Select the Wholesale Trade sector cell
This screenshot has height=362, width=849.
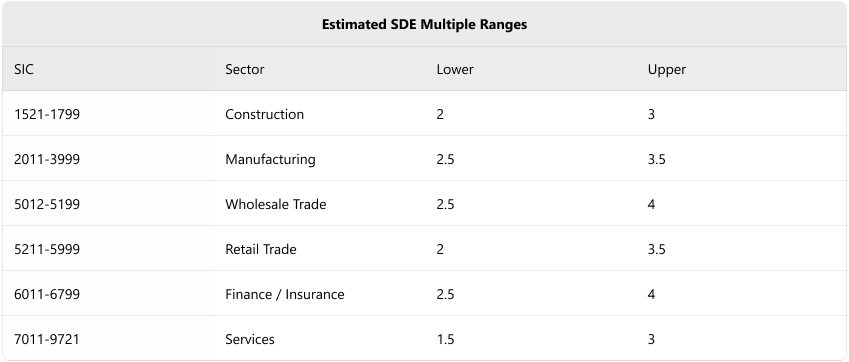click(x=276, y=204)
